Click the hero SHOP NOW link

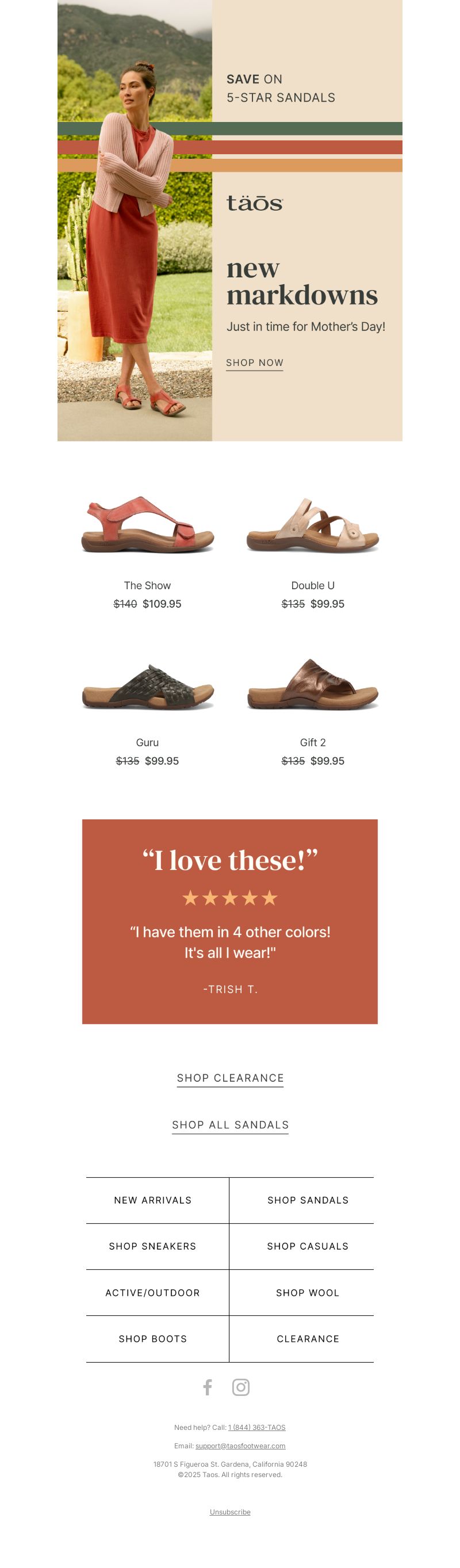coord(255,363)
